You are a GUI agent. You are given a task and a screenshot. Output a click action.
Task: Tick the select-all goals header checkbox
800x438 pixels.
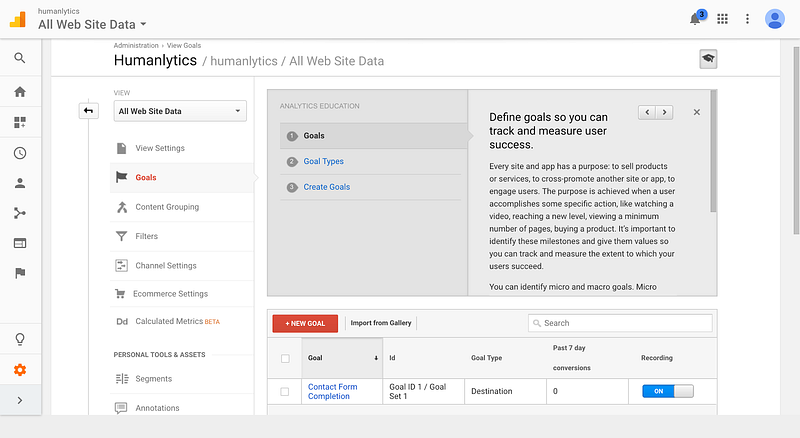click(x=285, y=358)
